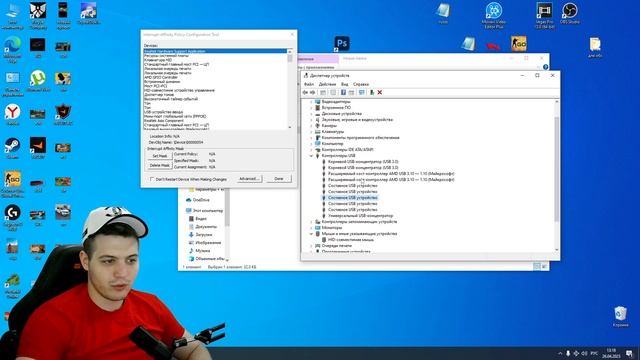
Task: Click the blue Help toolbar icon in Device Manager
Action: point(343,93)
